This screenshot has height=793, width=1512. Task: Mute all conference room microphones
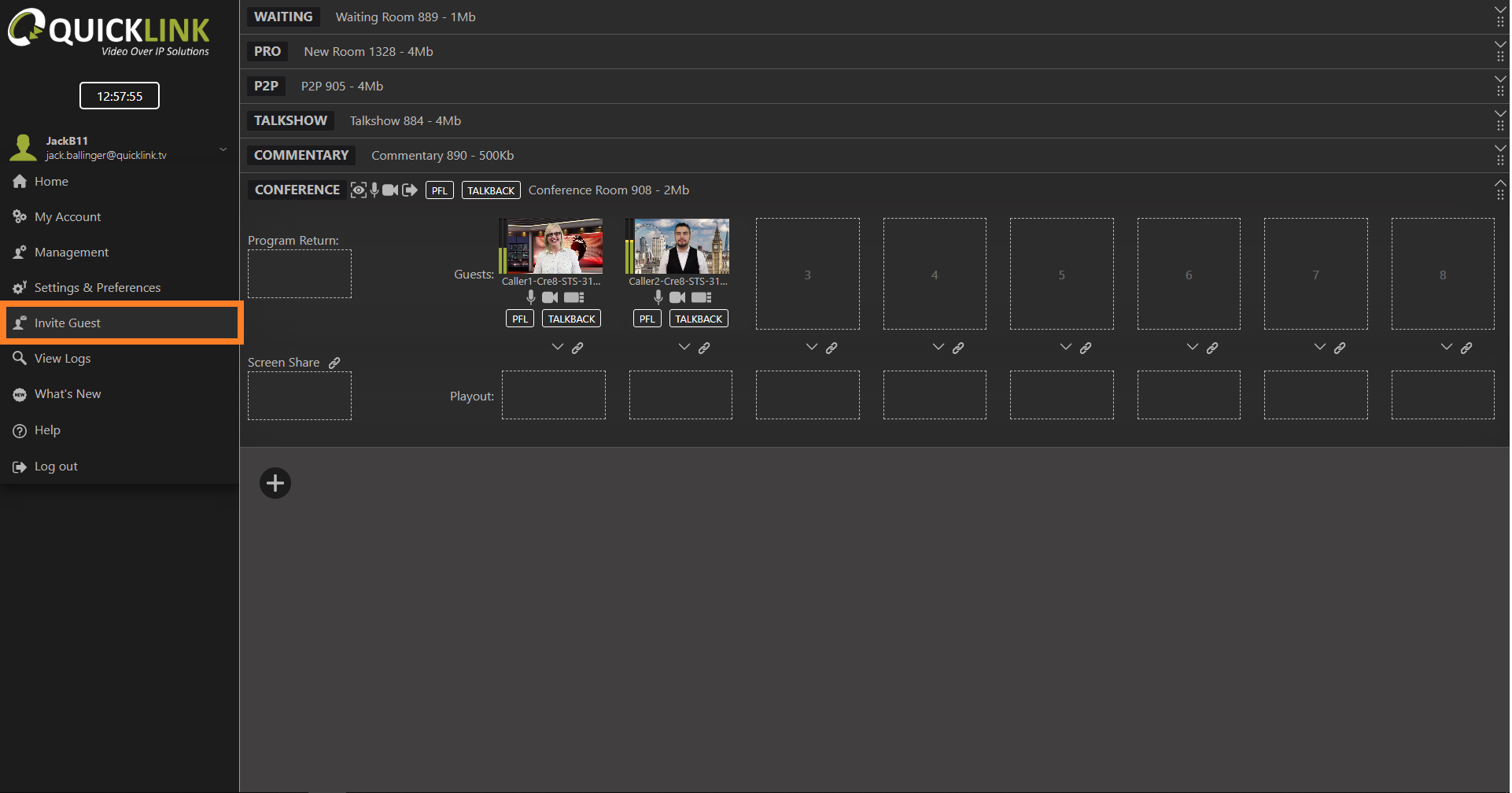pos(374,190)
